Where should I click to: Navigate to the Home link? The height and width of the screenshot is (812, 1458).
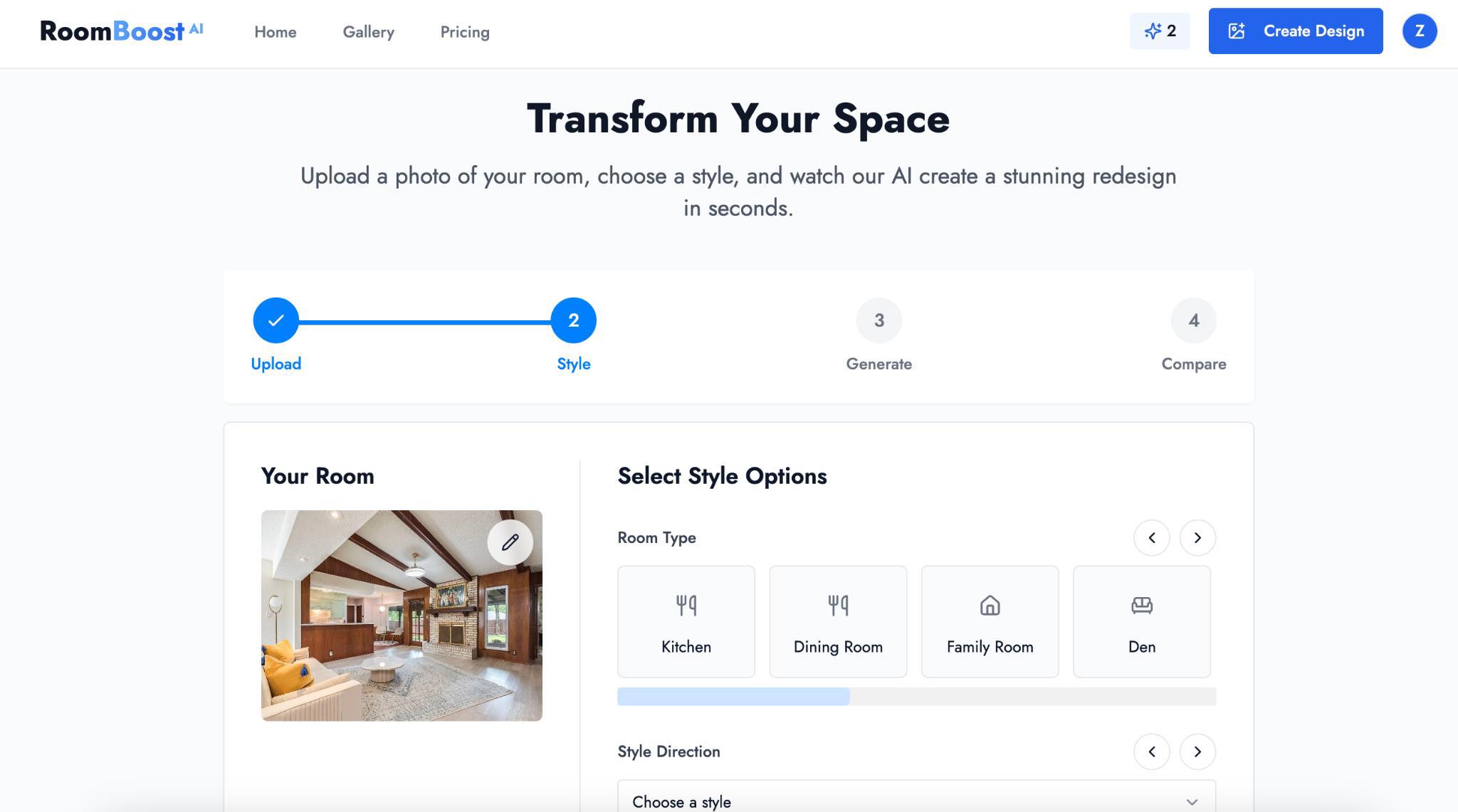coord(276,32)
